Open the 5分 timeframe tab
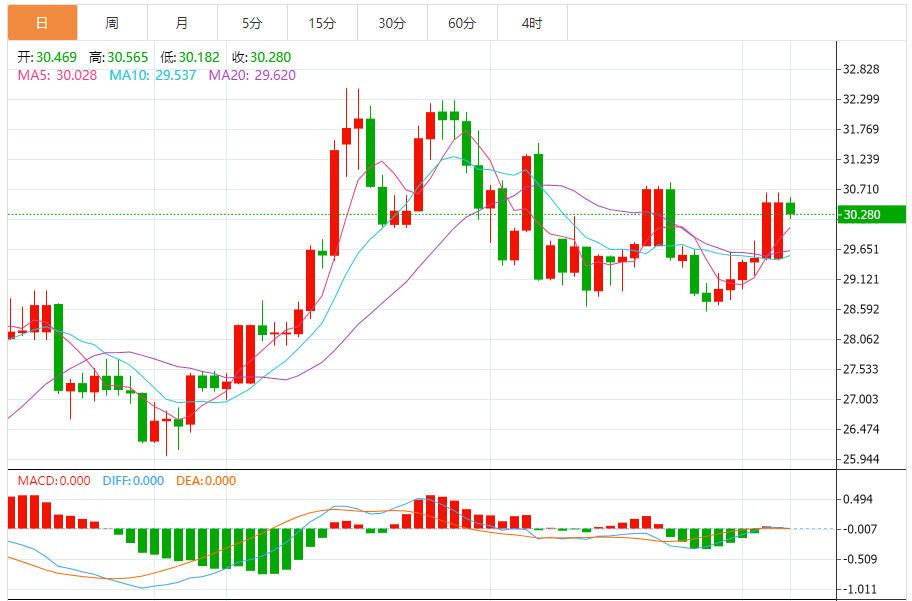The width and height of the screenshot is (912, 601). [x=252, y=23]
